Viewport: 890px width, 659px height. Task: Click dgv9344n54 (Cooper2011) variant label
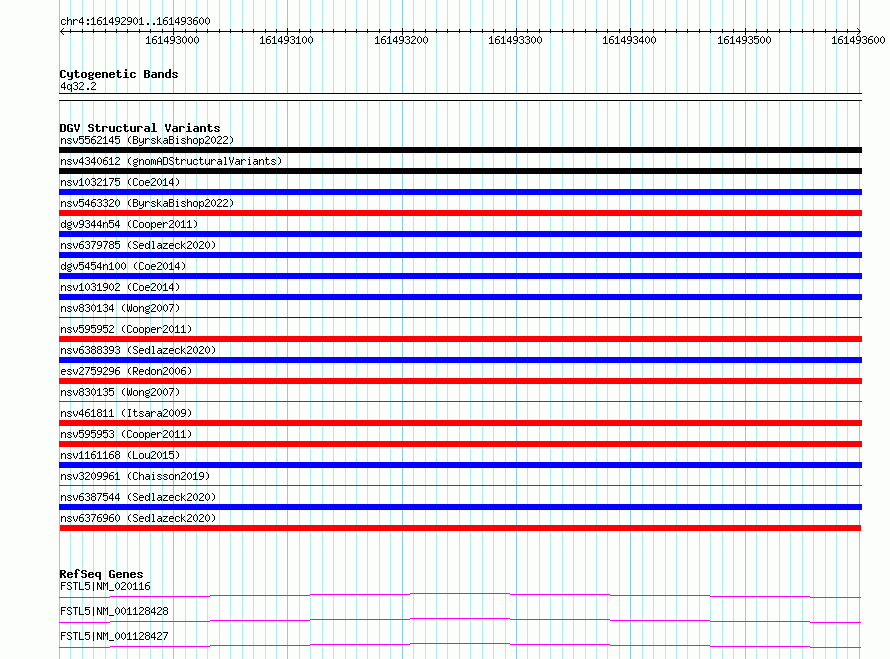click(129, 224)
